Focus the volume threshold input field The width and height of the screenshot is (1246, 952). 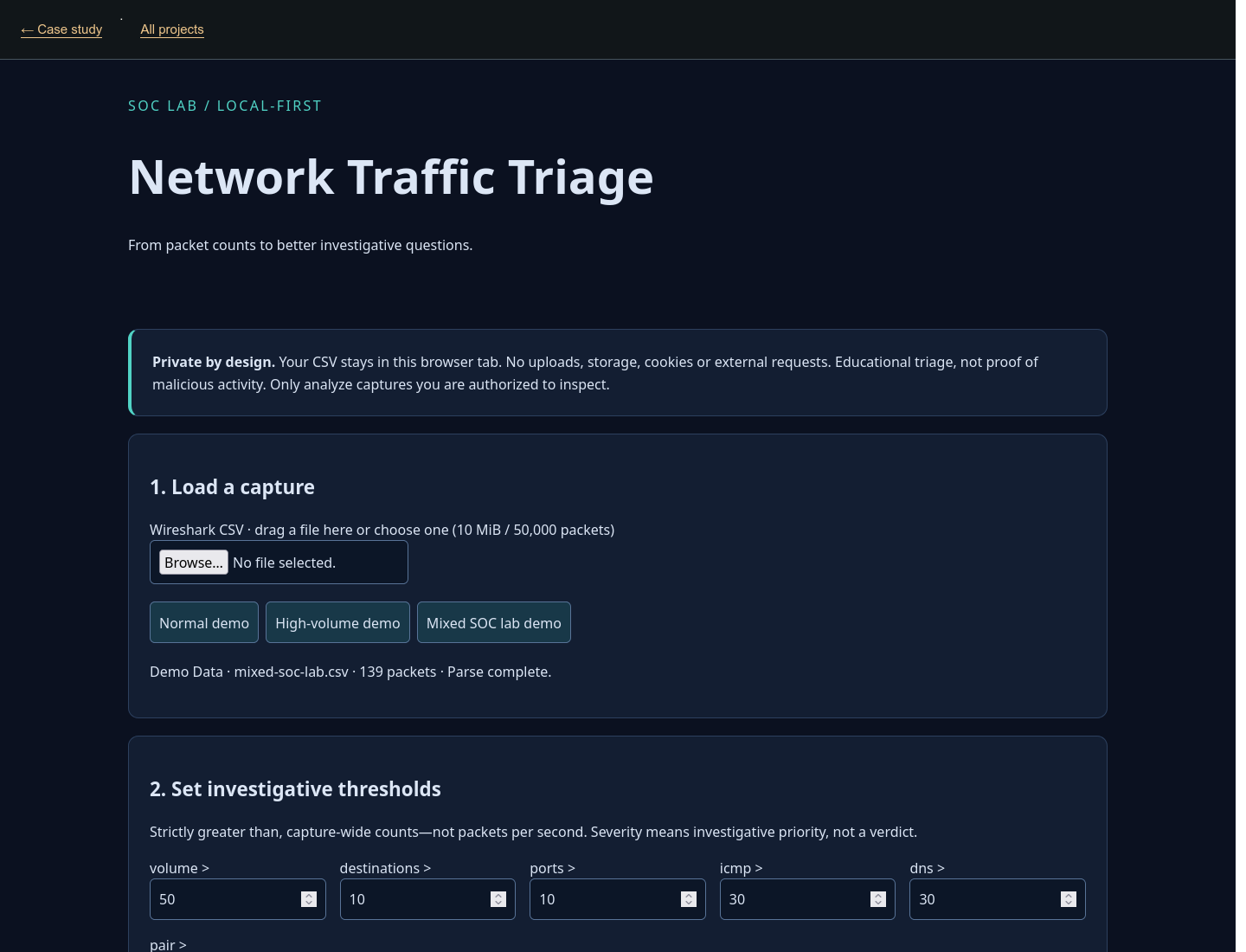pos(238,899)
